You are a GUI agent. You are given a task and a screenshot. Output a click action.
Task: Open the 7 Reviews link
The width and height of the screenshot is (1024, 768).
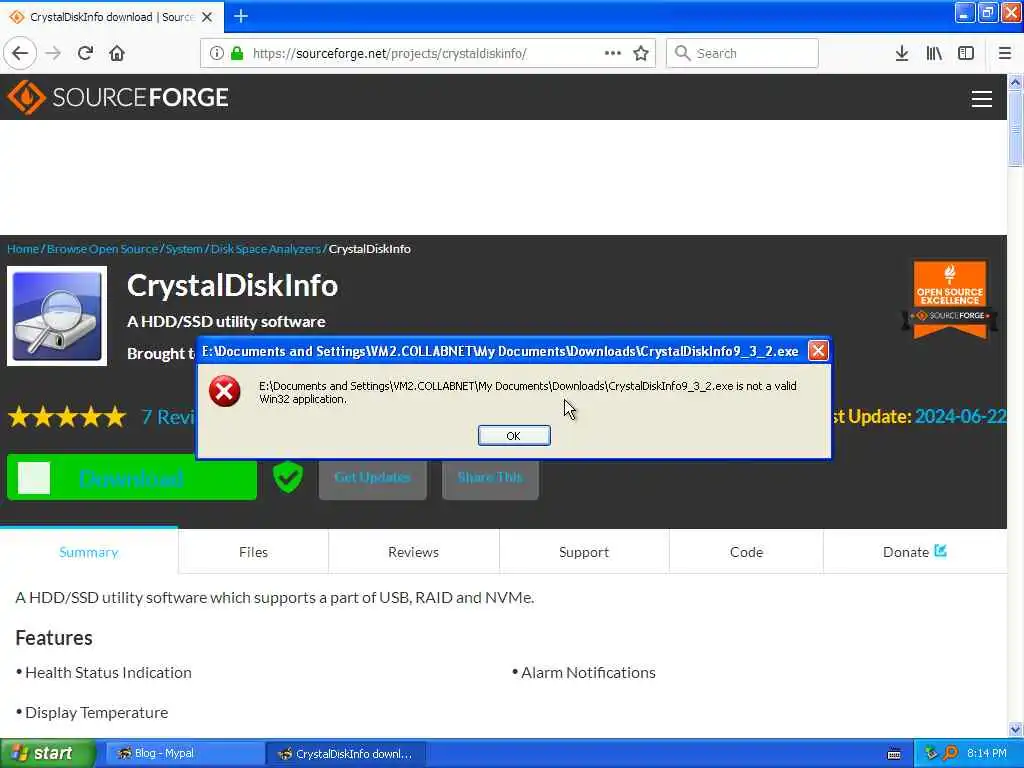coord(168,417)
